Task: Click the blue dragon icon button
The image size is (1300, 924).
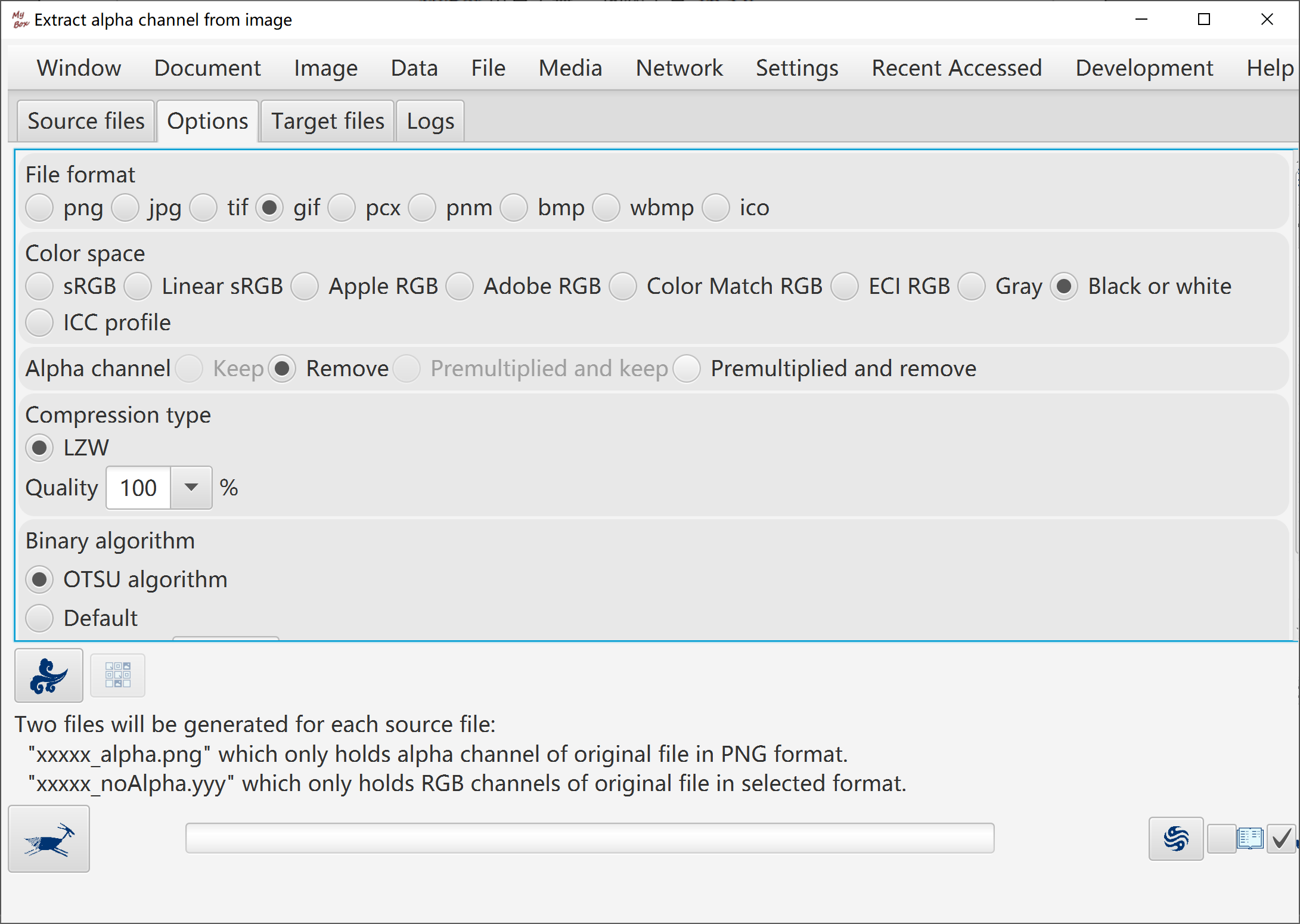Action: click(x=49, y=675)
